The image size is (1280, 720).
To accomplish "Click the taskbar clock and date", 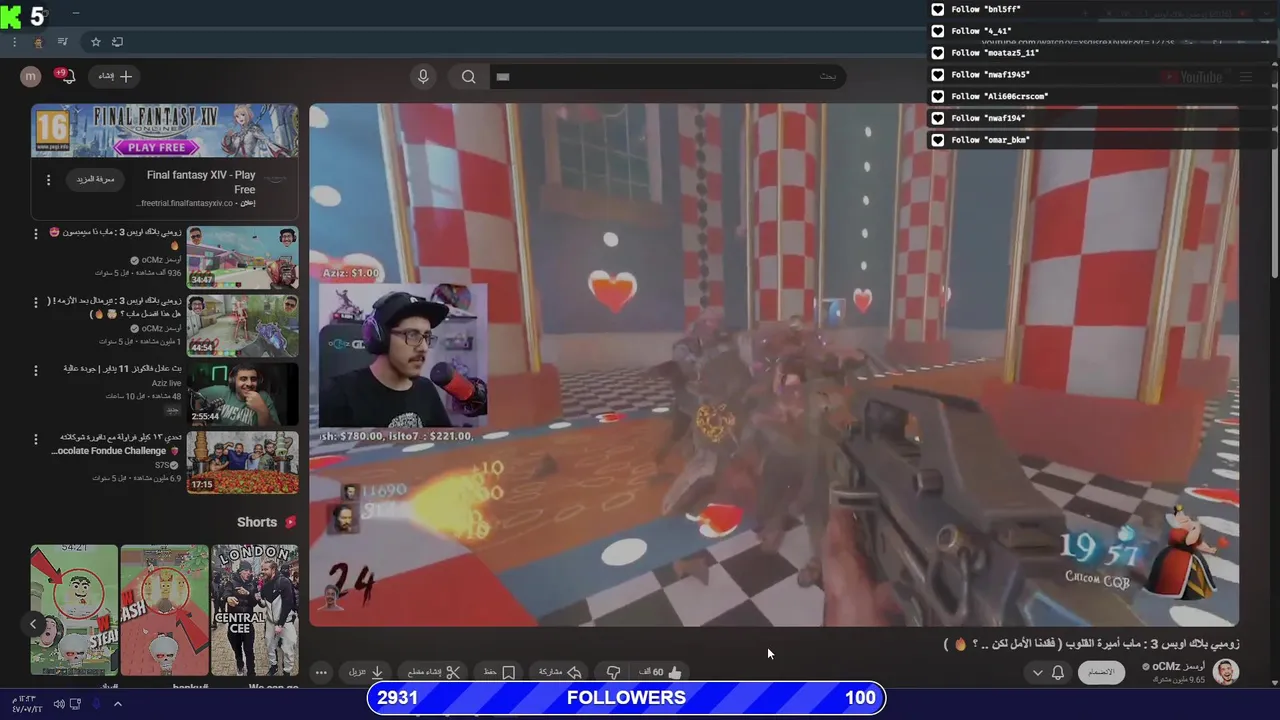I will tap(26, 704).
